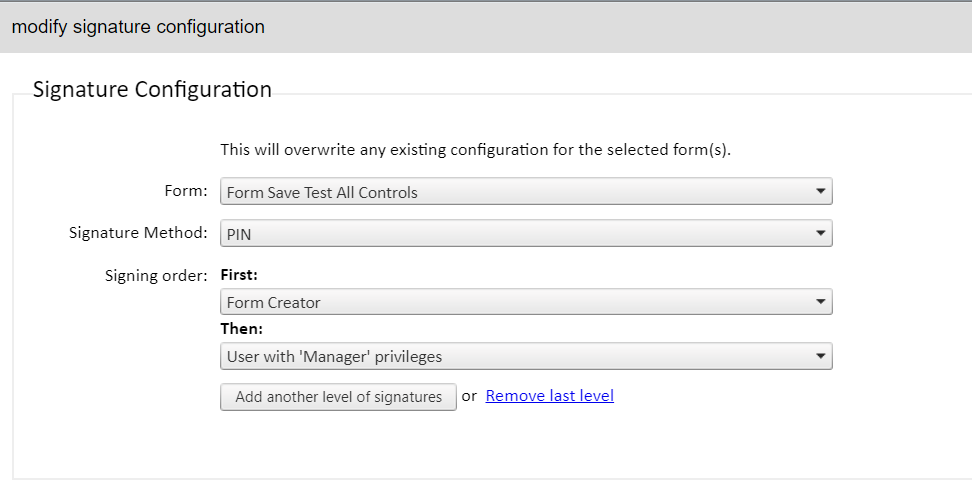This screenshot has width=972, height=496.
Task: Click the 'Signature Configuration' section title
Action: click(x=152, y=90)
